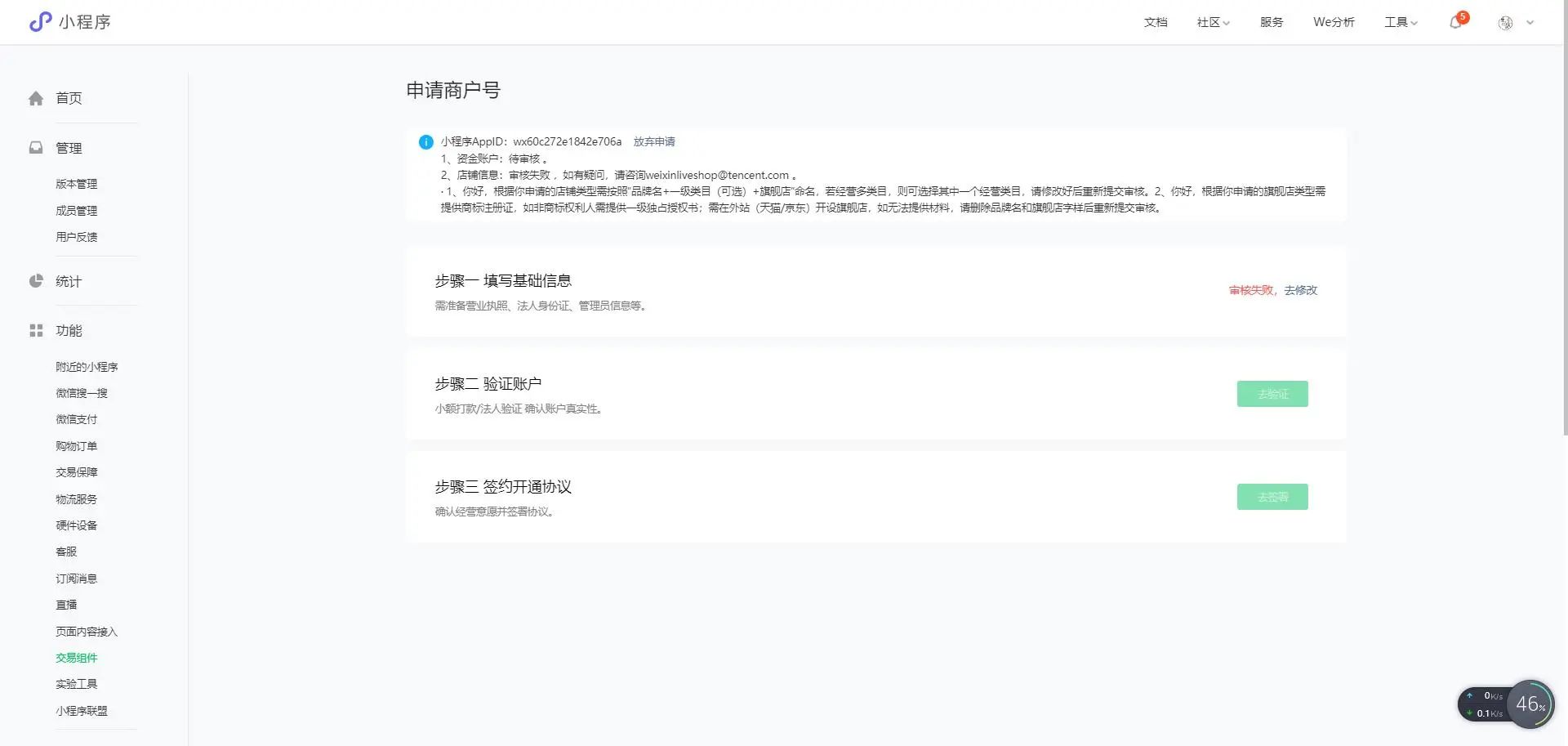Open 实验工具 in sidebar
Screen dimensions: 1568x746
point(76,684)
